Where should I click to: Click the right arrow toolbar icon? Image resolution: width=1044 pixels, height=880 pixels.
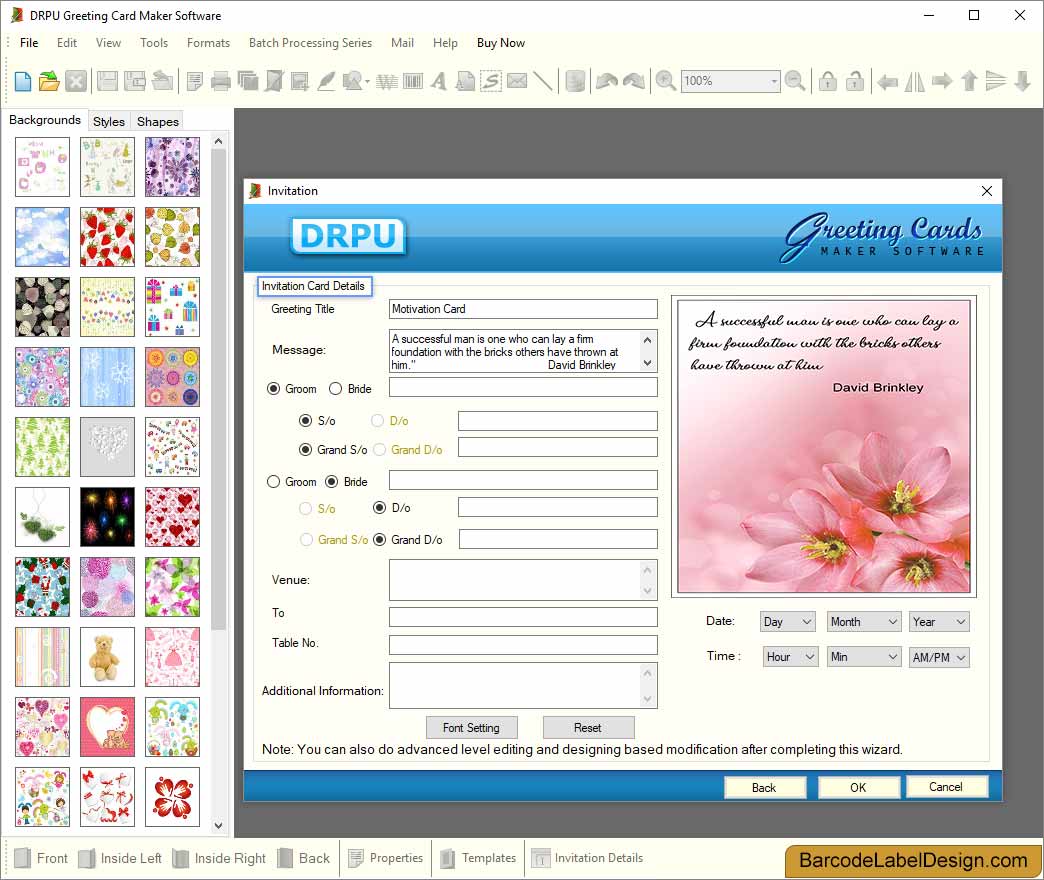coord(942,81)
